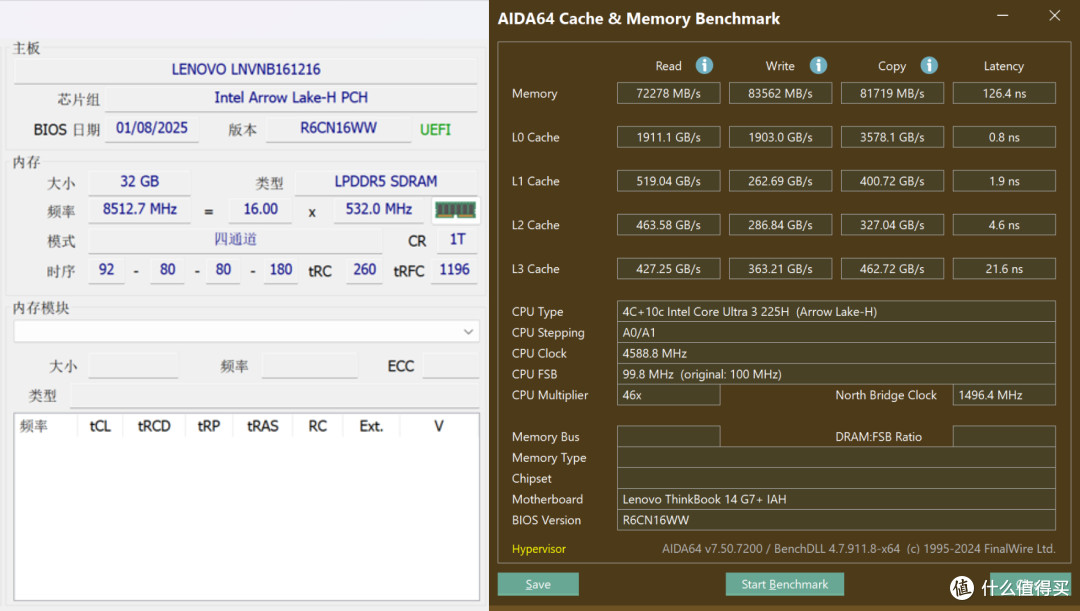Click the empty Memory Bus field
The width and height of the screenshot is (1080, 611).
point(668,437)
